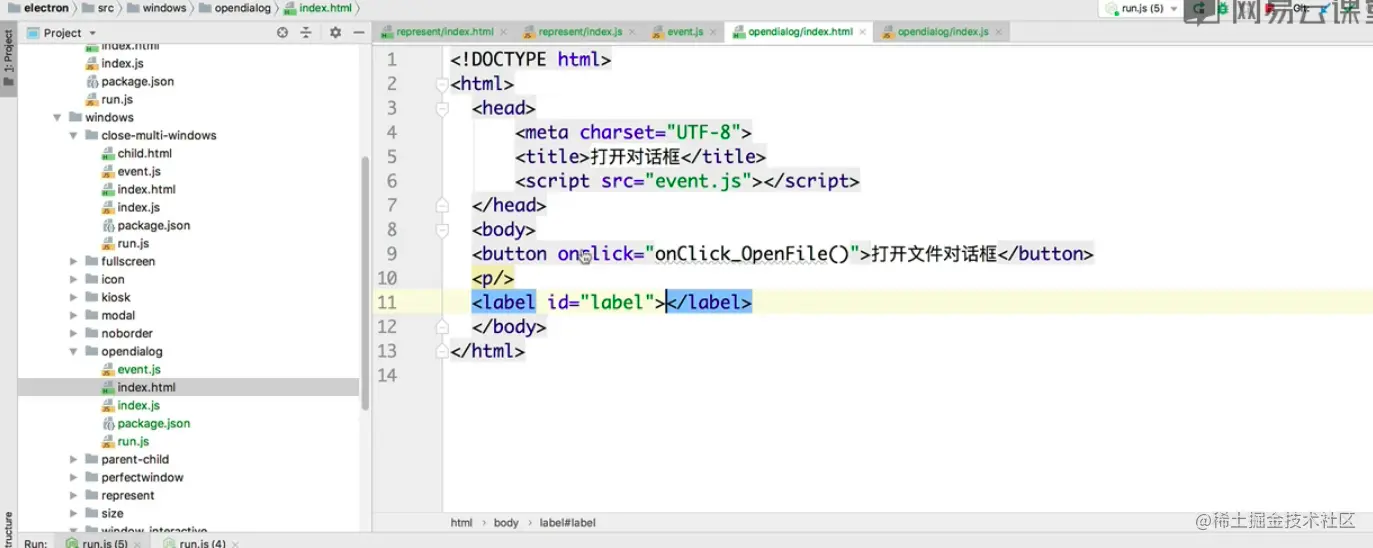Expand the represent folder
The width and height of the screenshot is (1373, 548).
coord(74,495)
